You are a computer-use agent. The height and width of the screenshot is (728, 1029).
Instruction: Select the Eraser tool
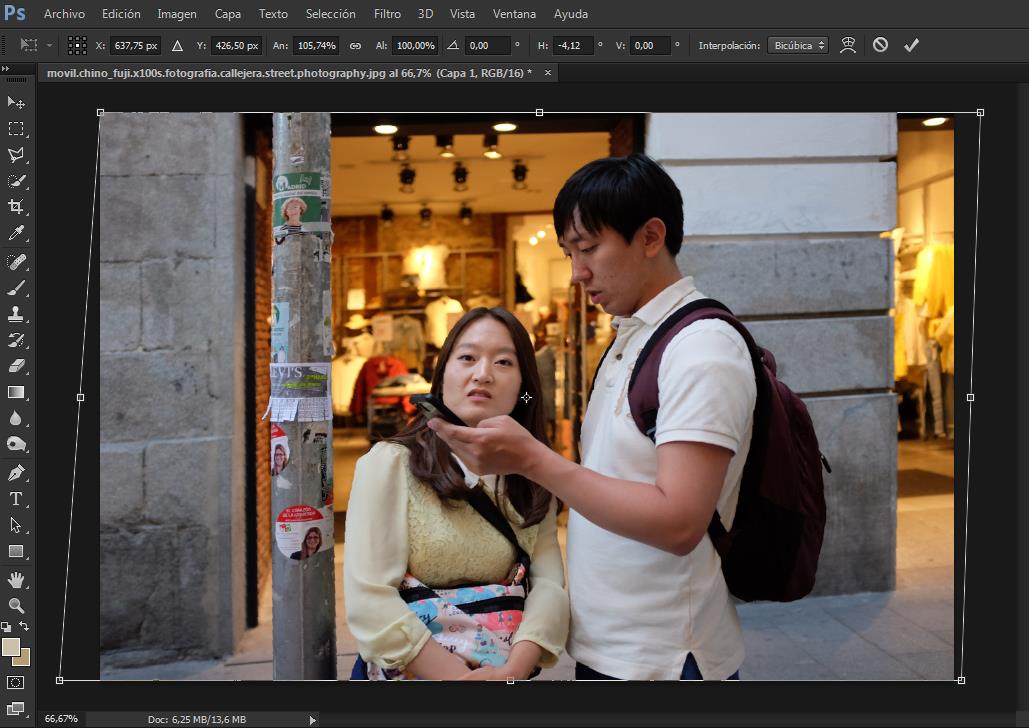tap(16, 366)
